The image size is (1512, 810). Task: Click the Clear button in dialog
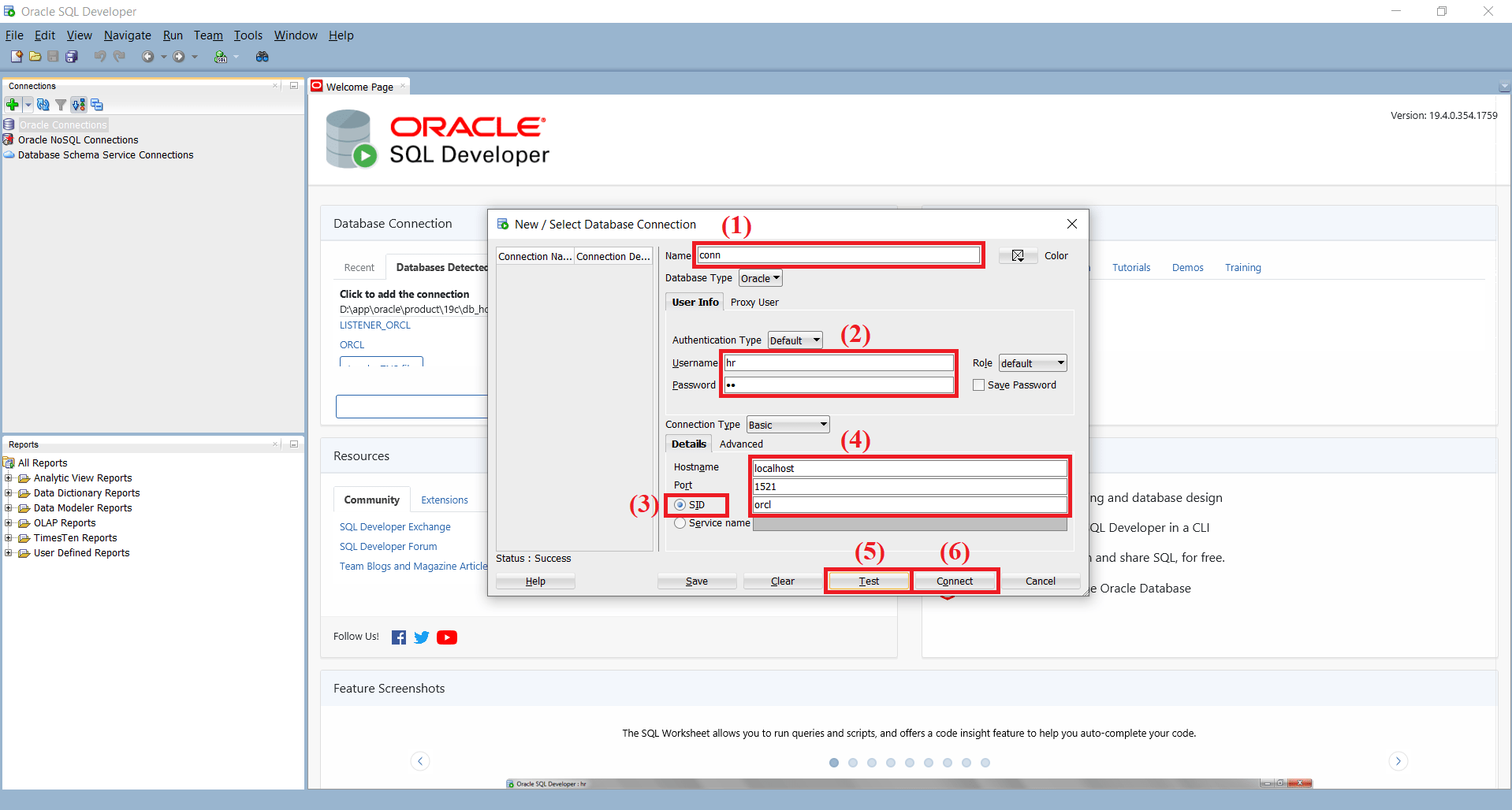pos(783,581)
